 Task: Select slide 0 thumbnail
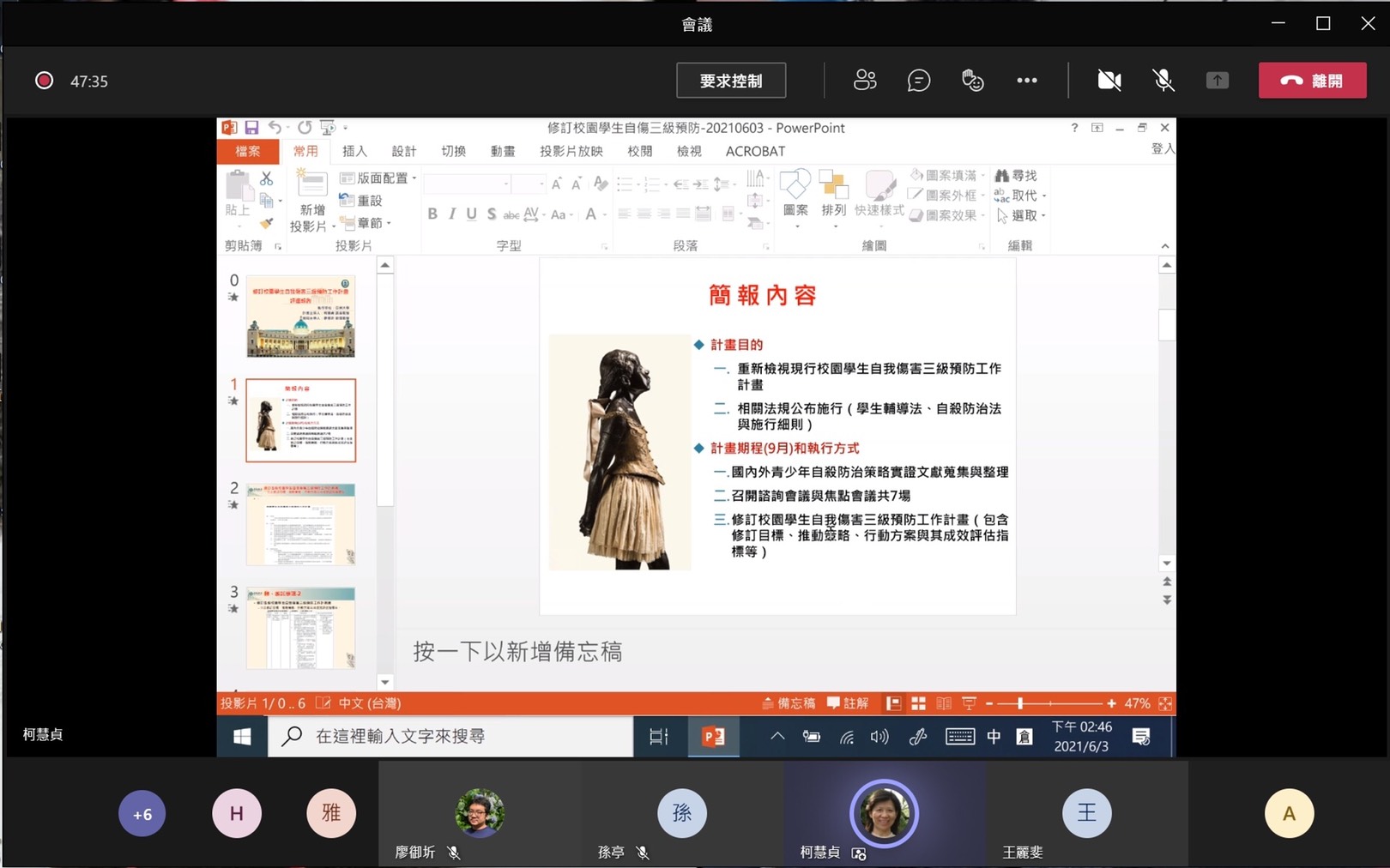point(300,316)
